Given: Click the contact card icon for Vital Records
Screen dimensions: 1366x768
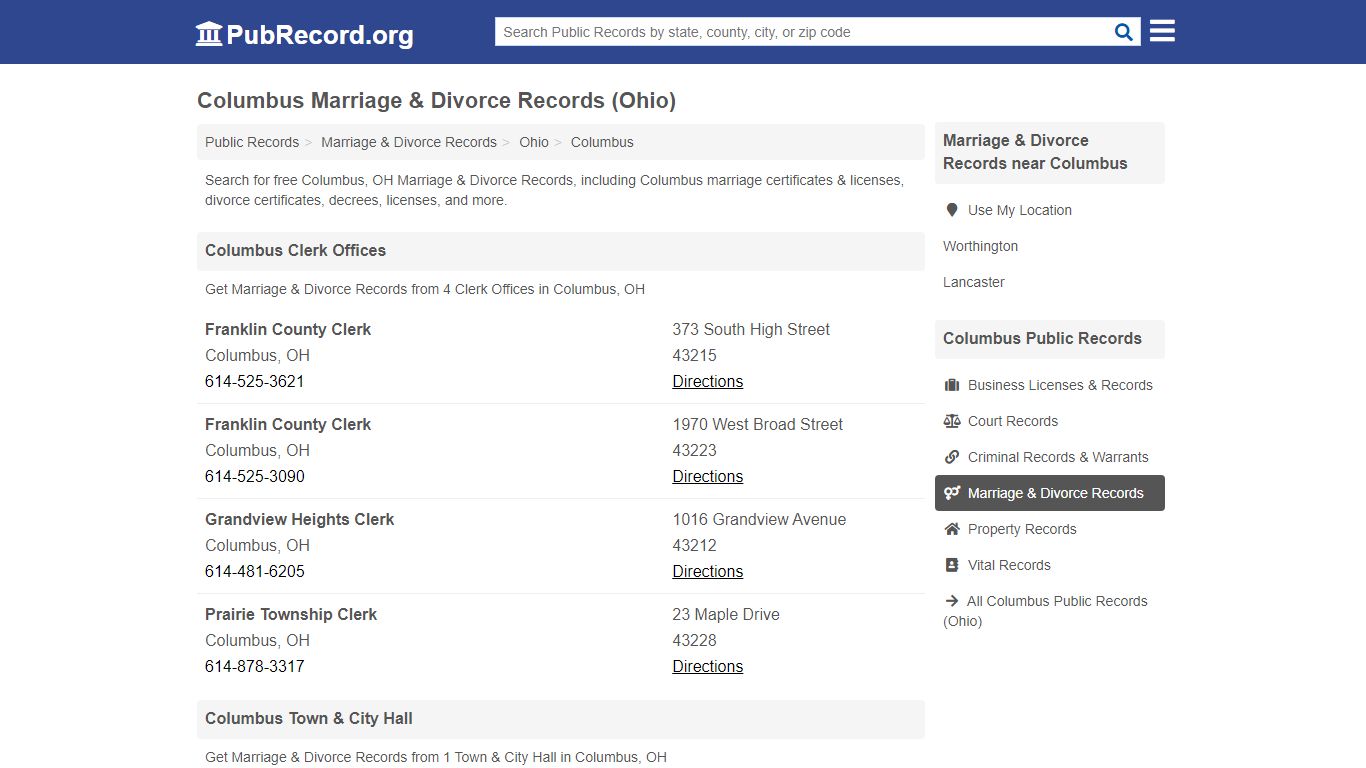Looking at the screenshot, I should click(x=952, y=565).
